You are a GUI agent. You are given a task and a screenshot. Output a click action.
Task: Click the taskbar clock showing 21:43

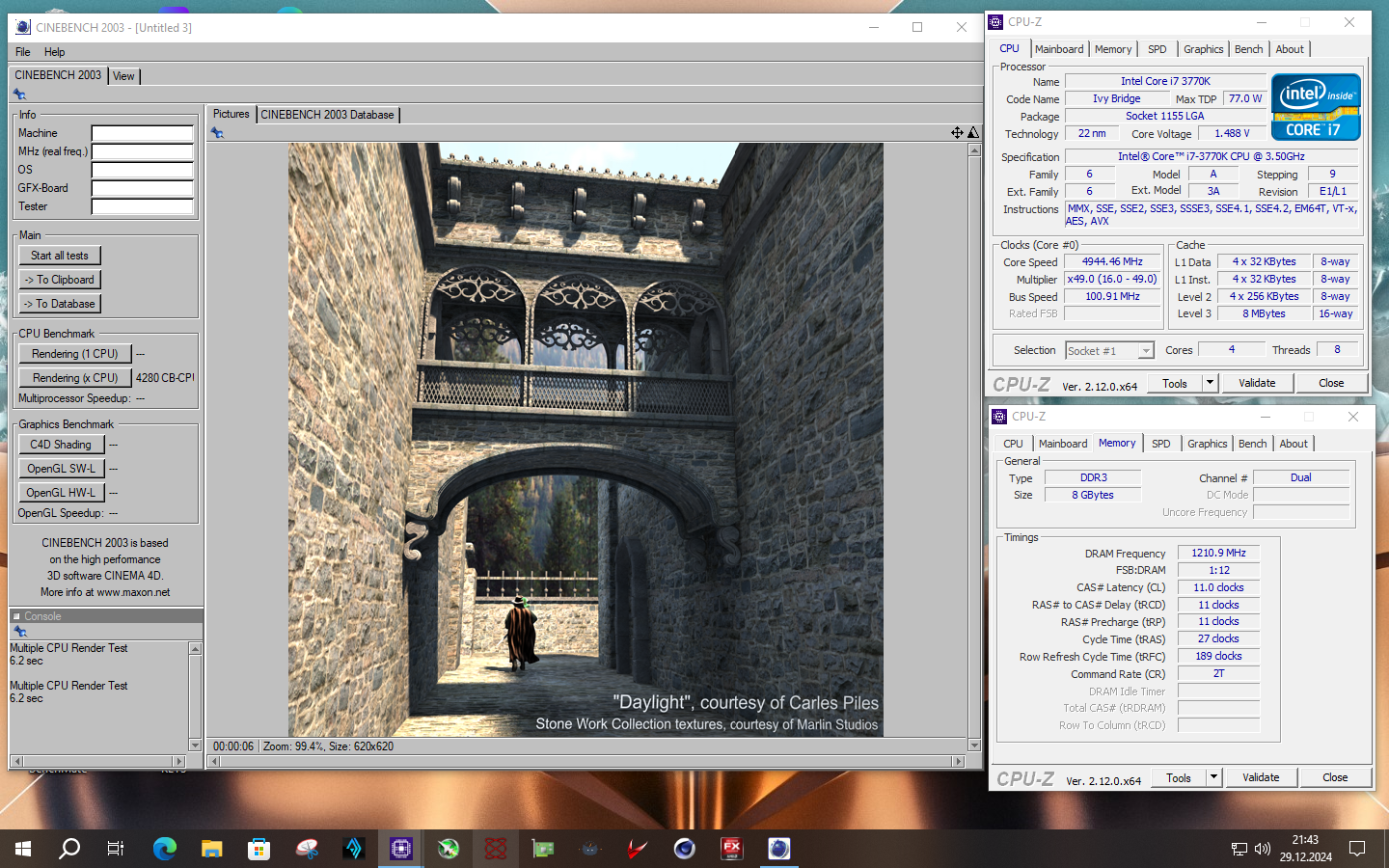1305,840
